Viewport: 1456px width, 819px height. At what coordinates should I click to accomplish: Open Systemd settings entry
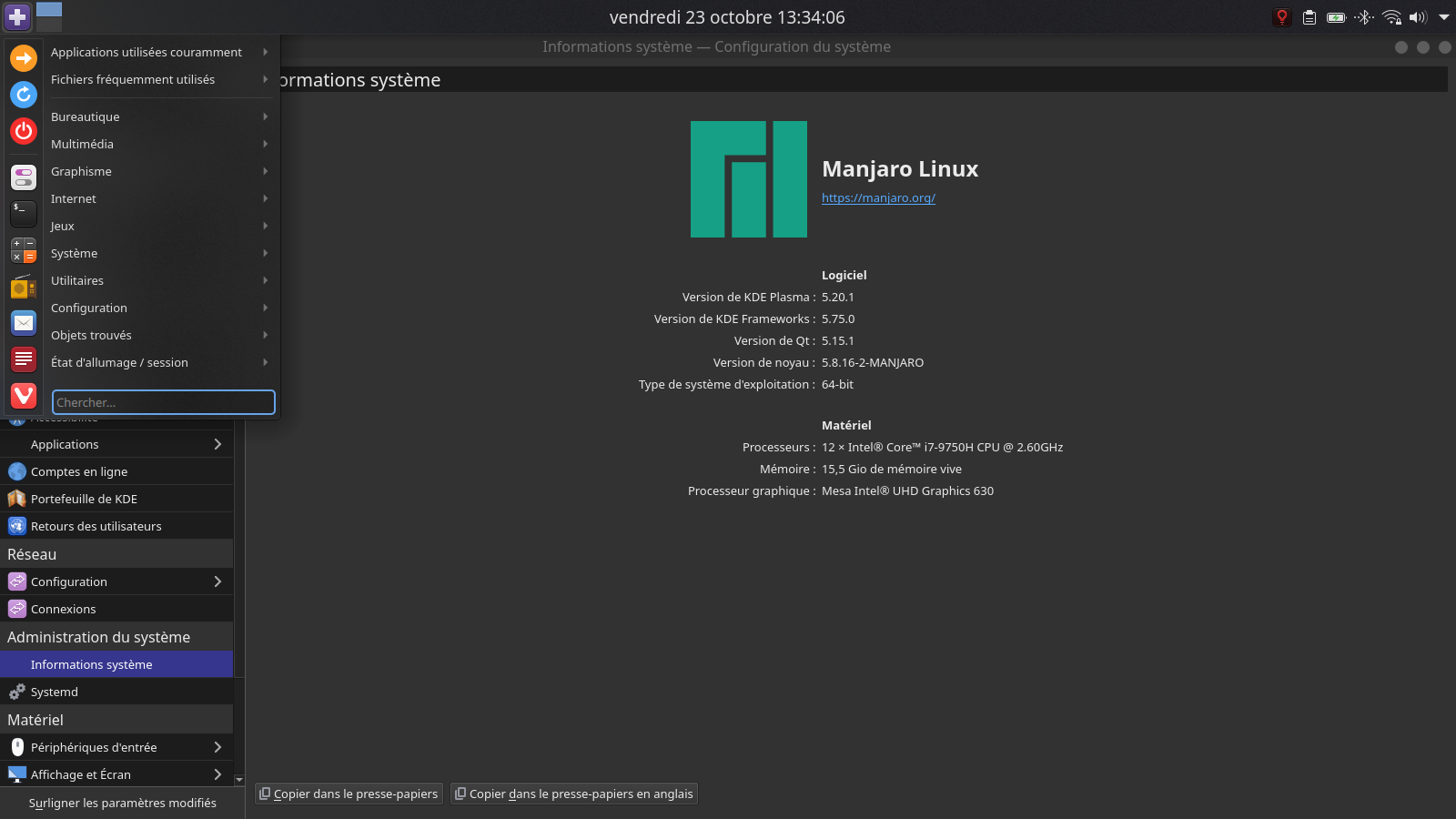[116, 692]
